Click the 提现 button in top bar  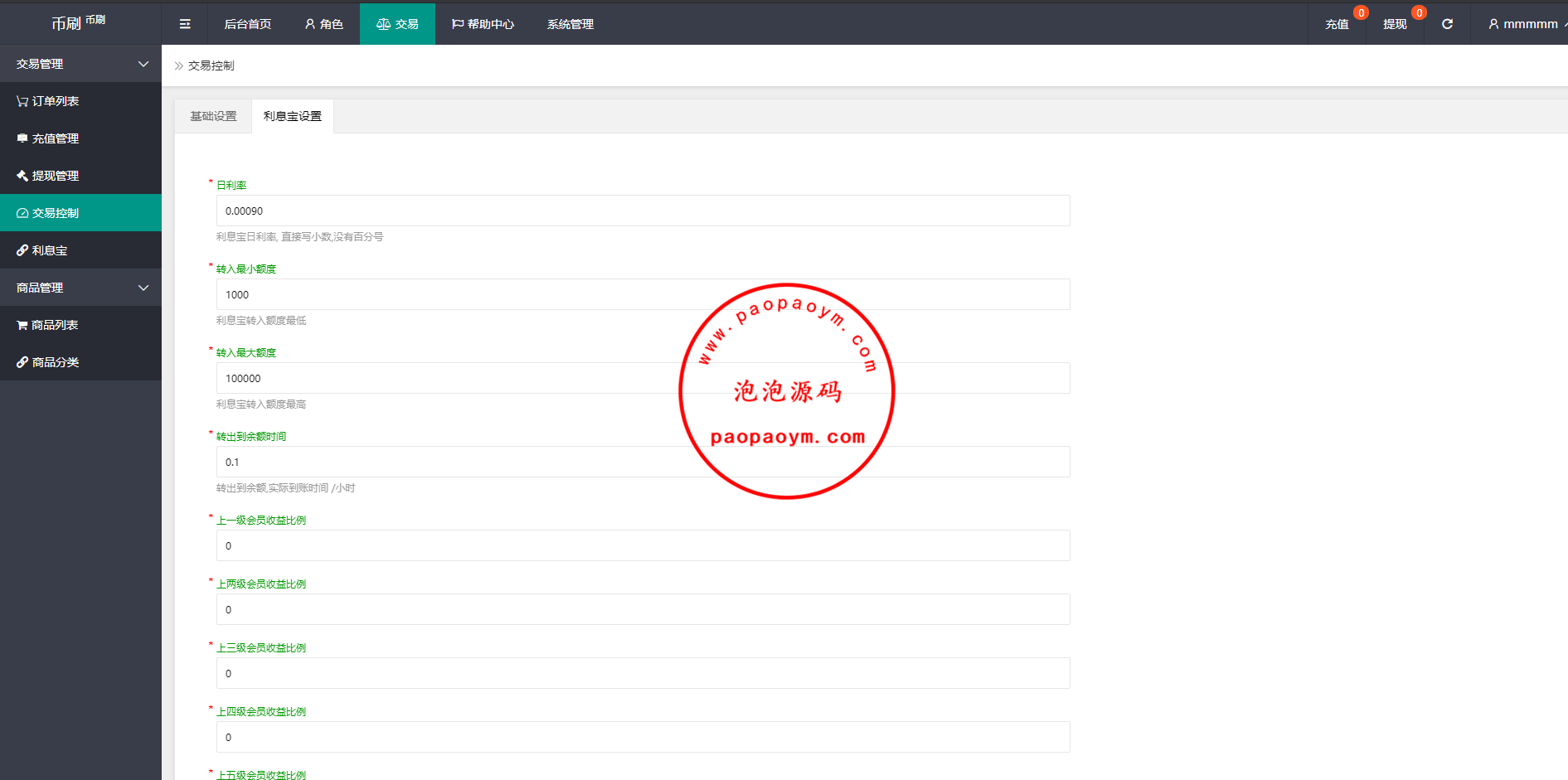pos(1395,24)
